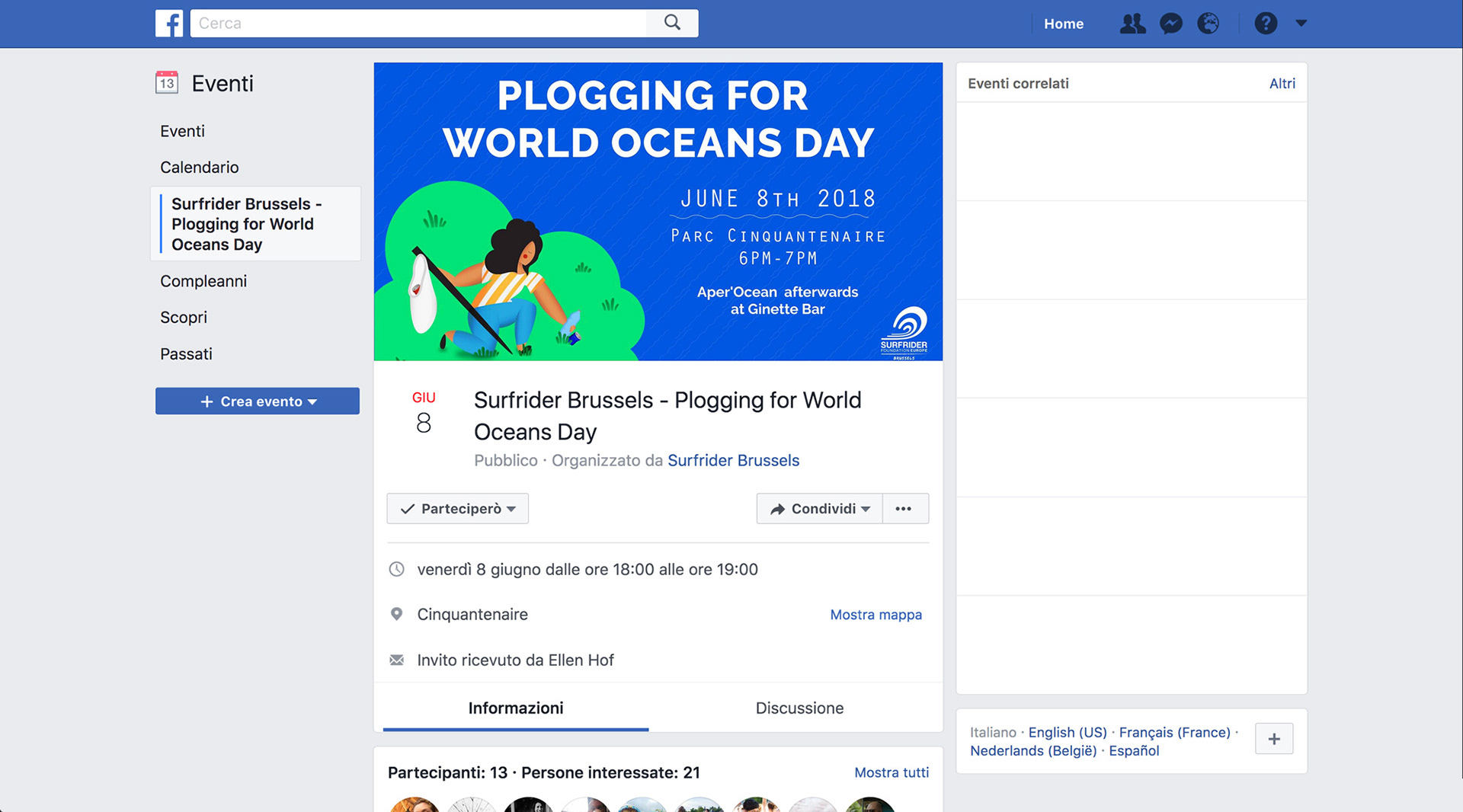Click the event date and time text
Screen dimensions: 1463x812
pyautogui.click(x=587, y=569)
